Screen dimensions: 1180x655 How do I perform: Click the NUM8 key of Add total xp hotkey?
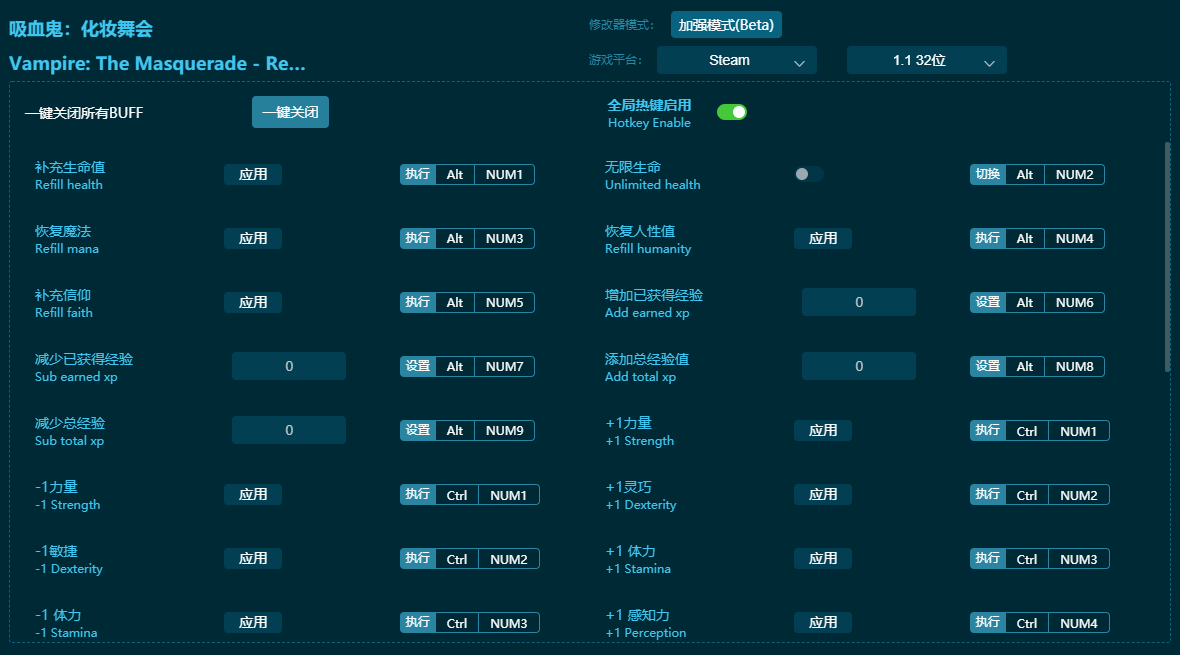point(1074,367)
